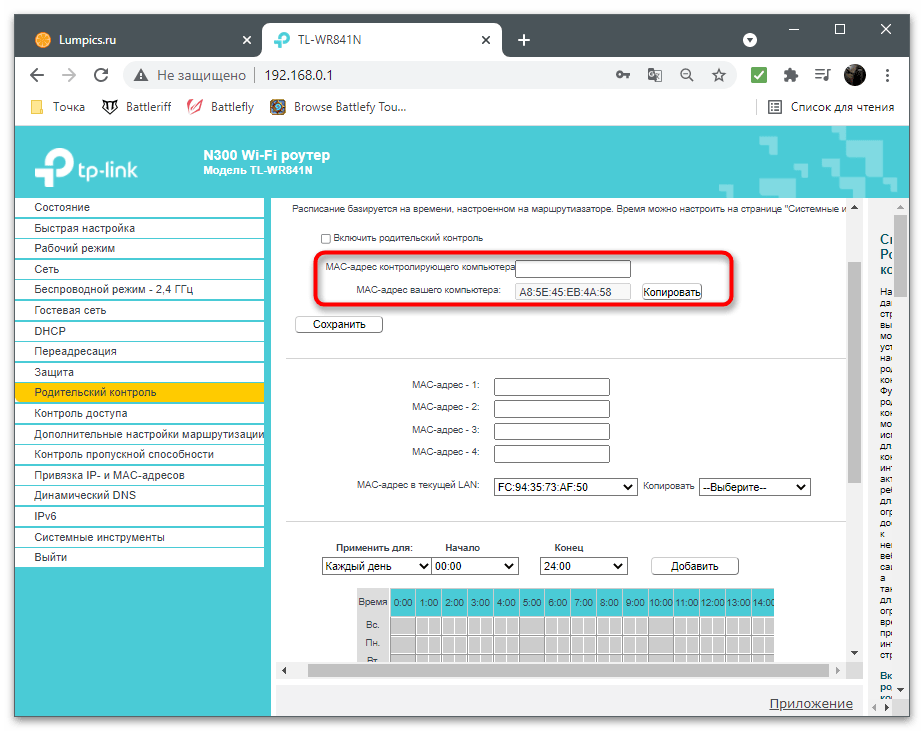
Task: Click the MAC-адрес - 1 input field
Action: pyautogui.click(x=552, y=387)
